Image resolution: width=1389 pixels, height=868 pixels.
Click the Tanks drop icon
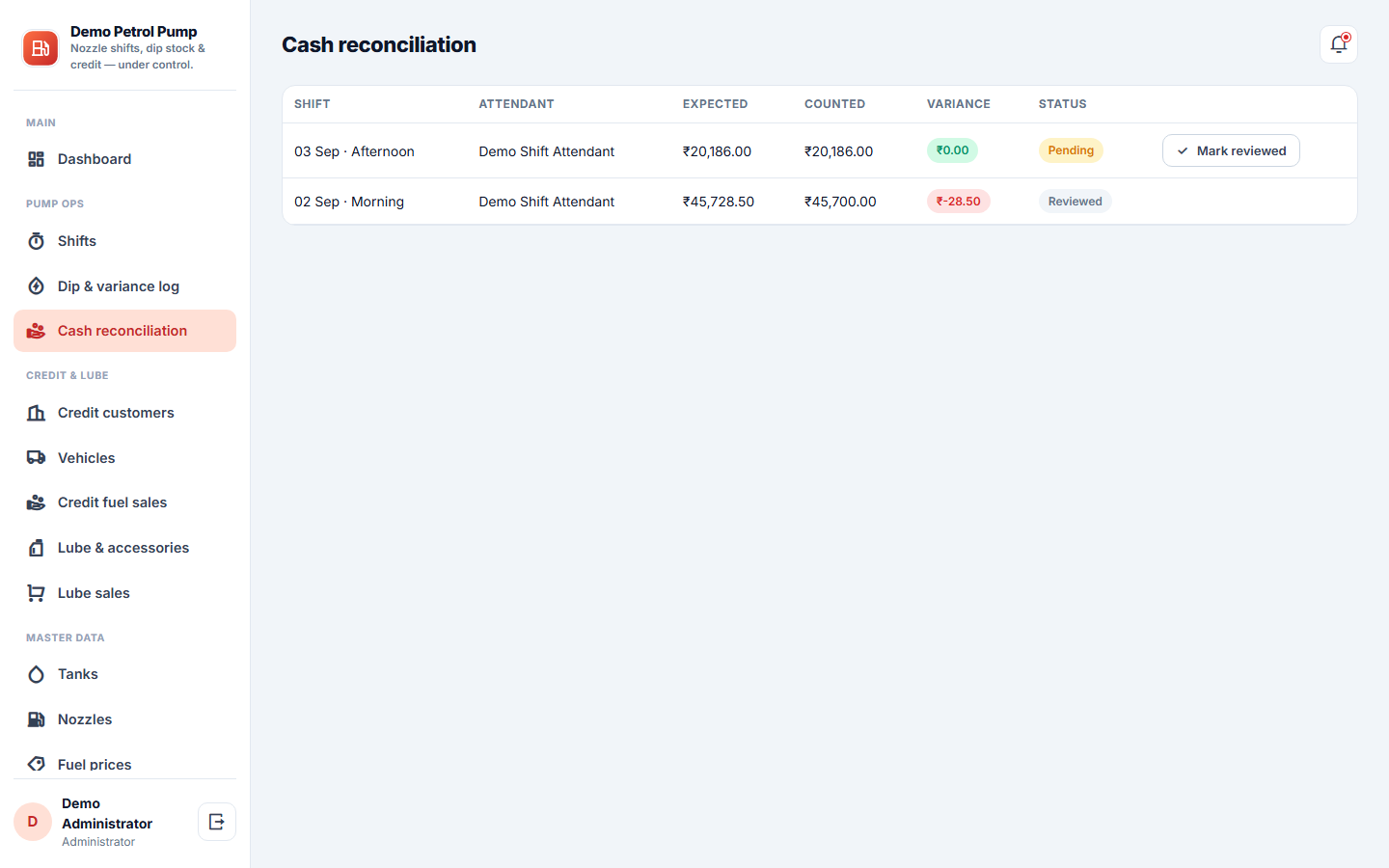click(x=37, y=674)
